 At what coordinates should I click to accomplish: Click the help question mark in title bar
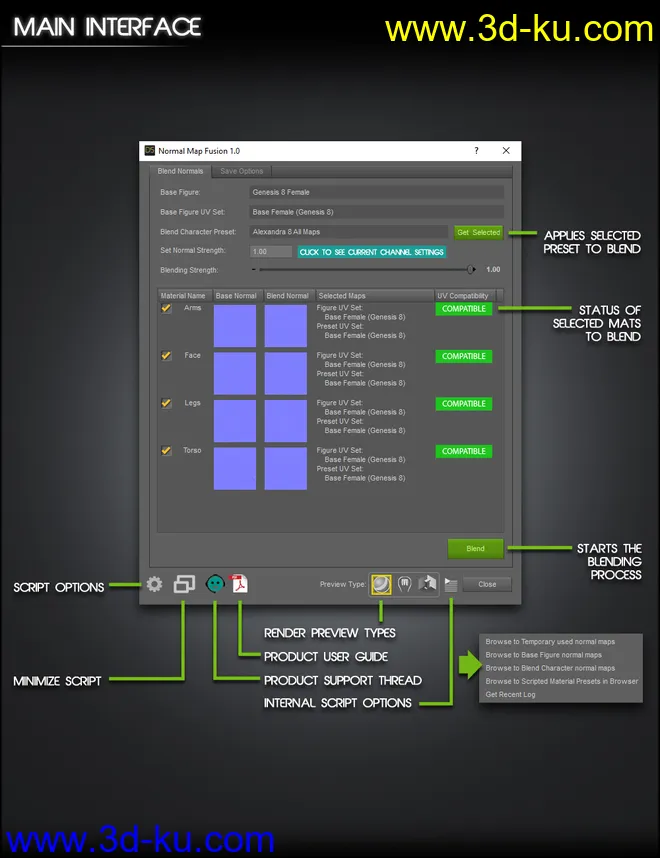475,150
